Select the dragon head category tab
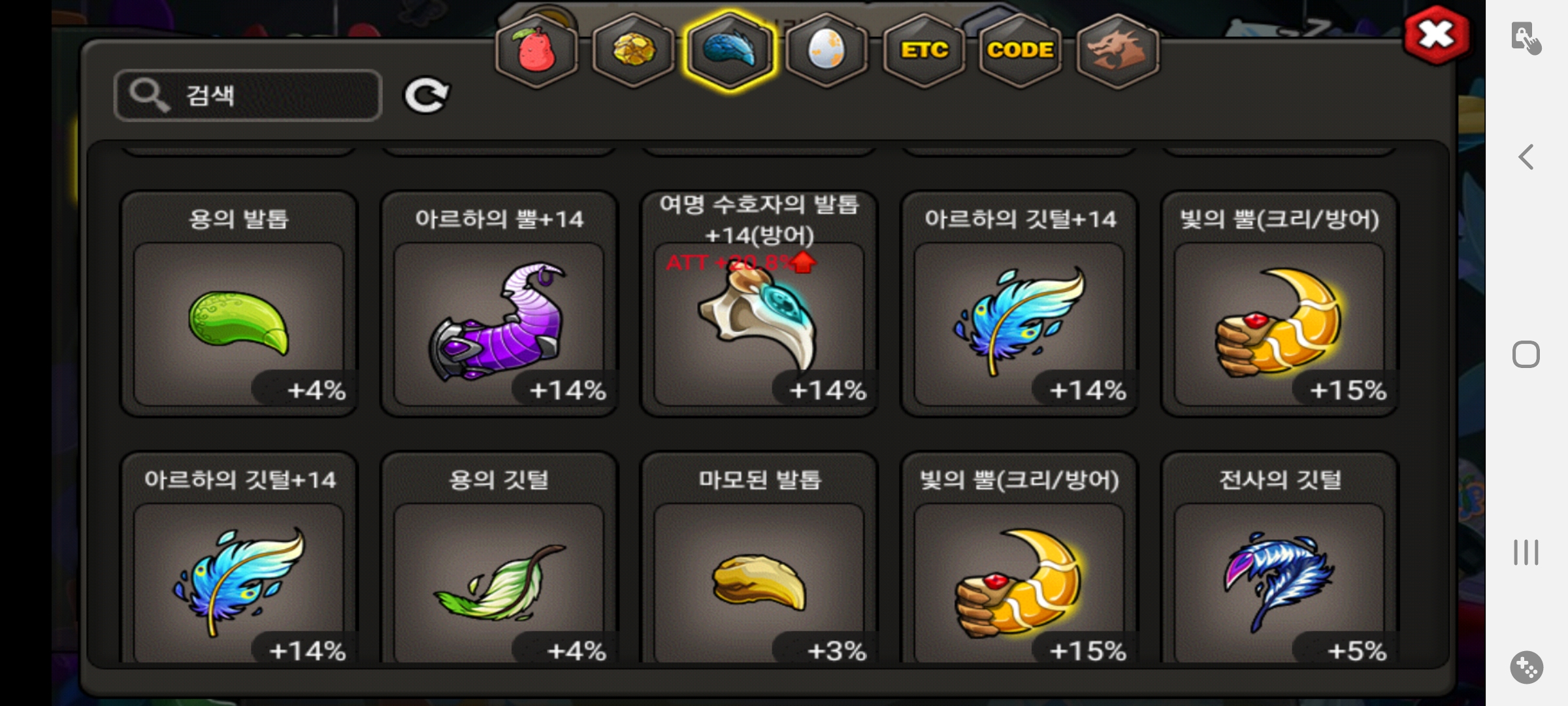This screenshot has height=706, width=1568. (1117, 51)
